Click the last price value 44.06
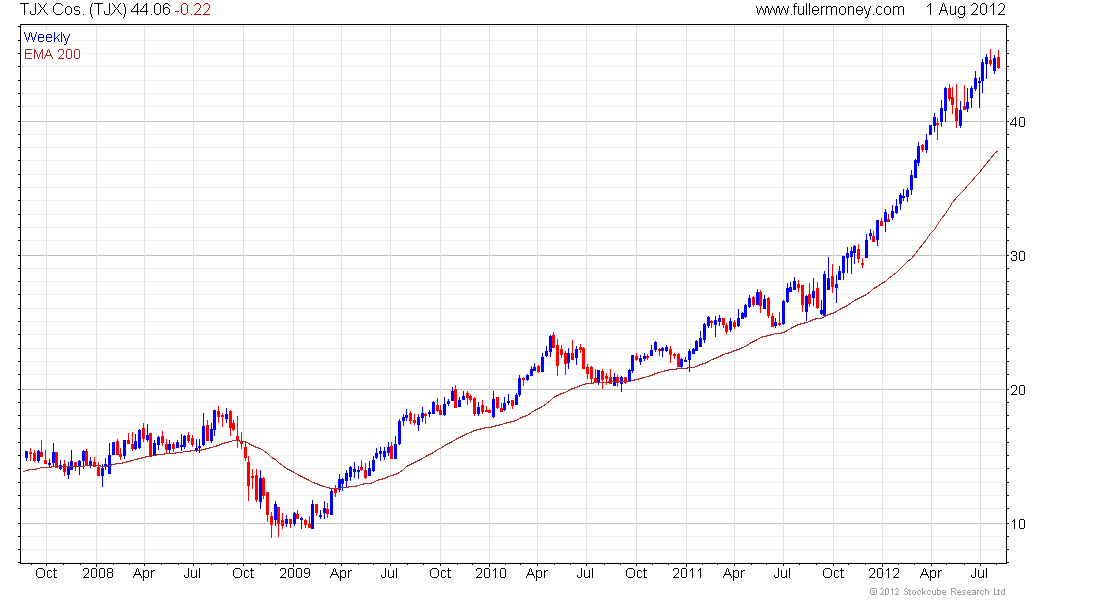 (x=150, y=10)
